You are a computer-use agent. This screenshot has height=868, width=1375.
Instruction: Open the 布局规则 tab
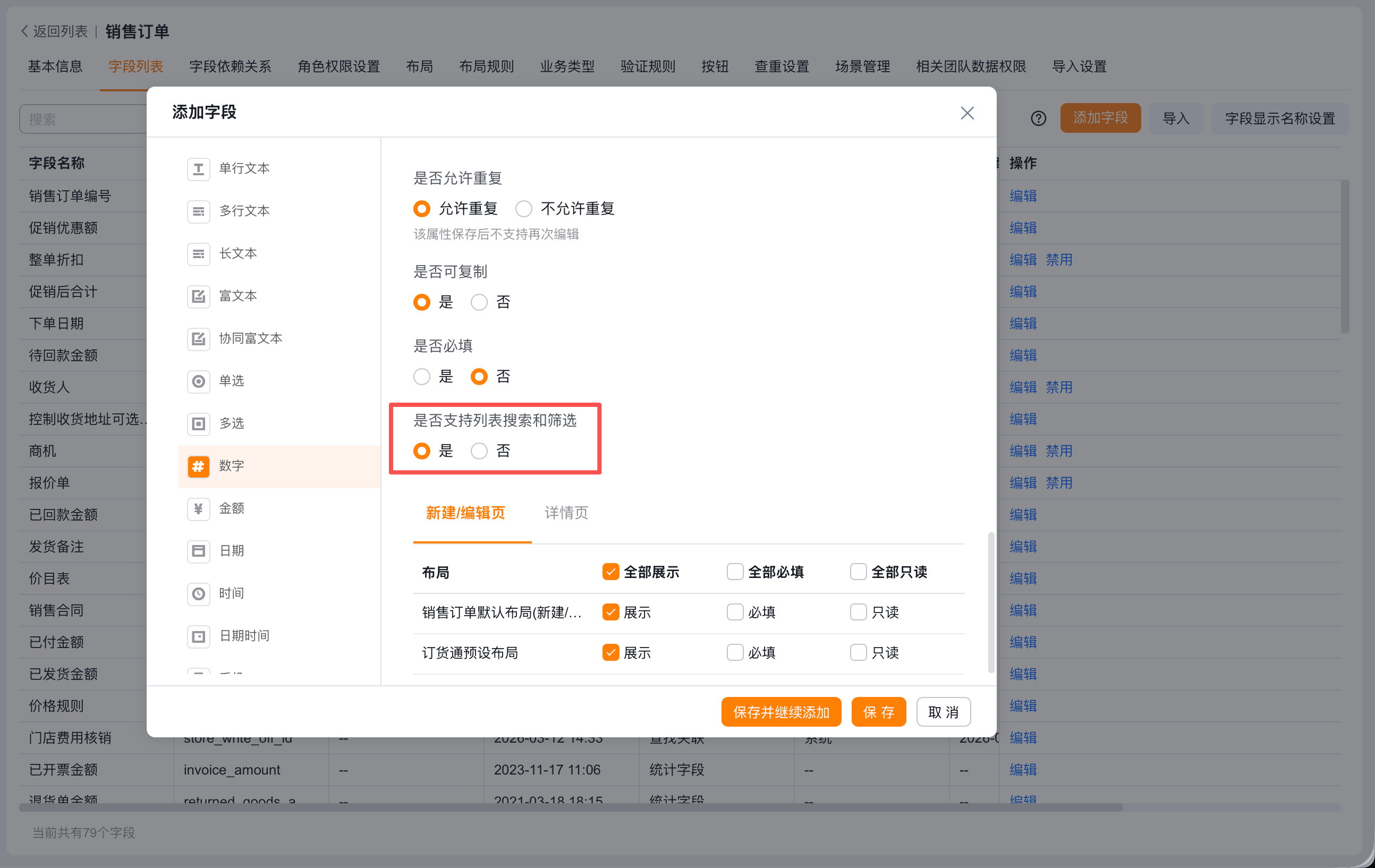pyautogui.click(x=486, y=67)
